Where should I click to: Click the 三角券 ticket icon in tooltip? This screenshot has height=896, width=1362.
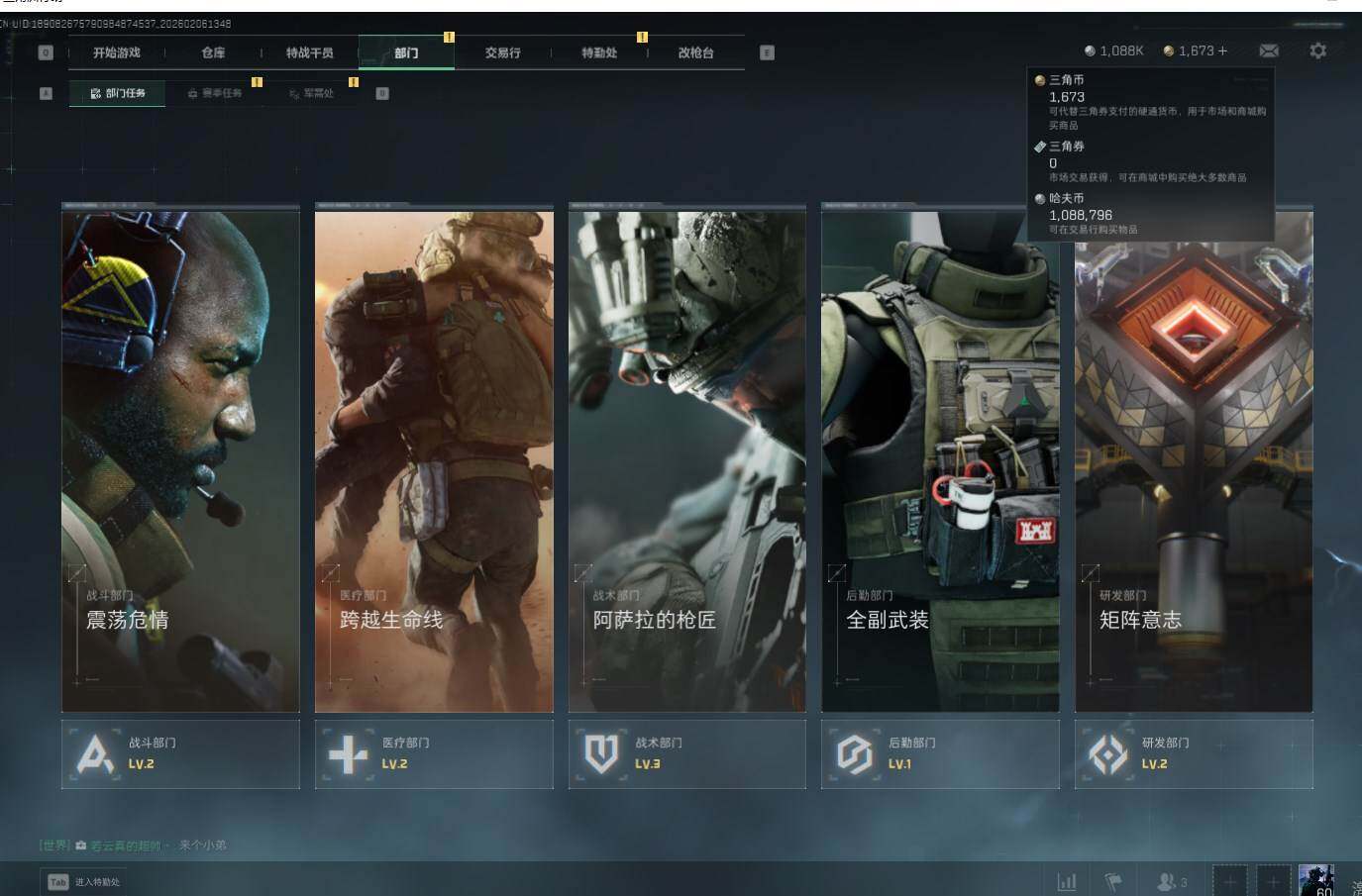1040,147
